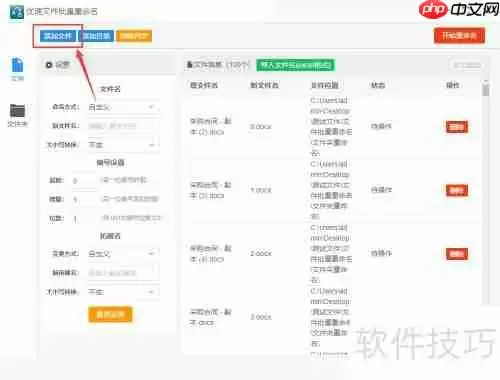Click the orange clear-list button in top toolbar

click(x=134, y=36)
